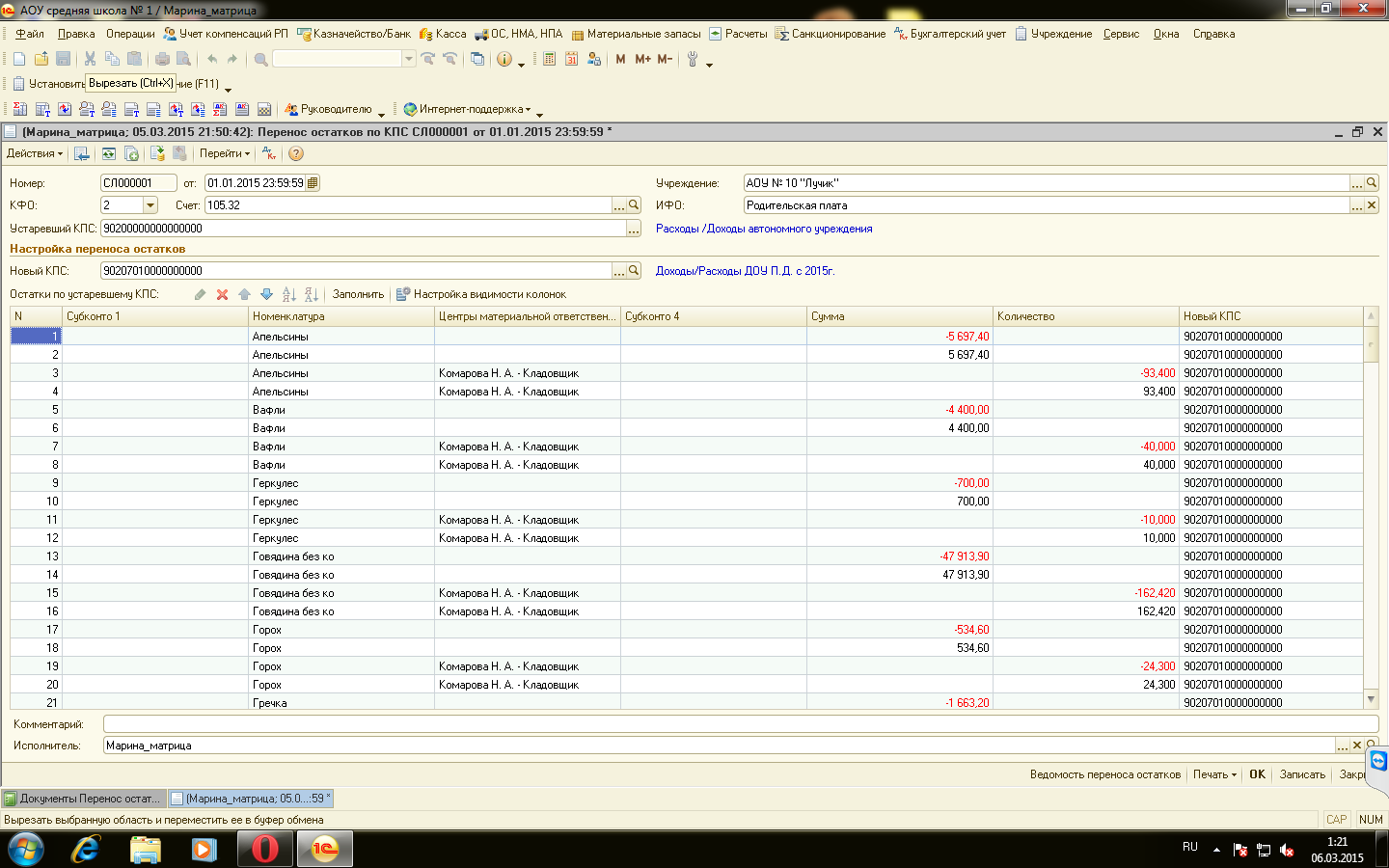Open the calculator from the top toolbar
The height and width of the screenshot is (868, 1389).
549,59
